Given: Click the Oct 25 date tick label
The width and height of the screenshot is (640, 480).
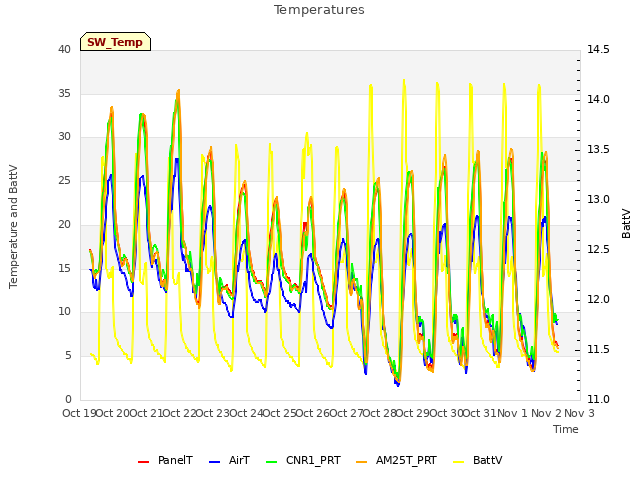Looking at the screenshot, I should (280, 413).
